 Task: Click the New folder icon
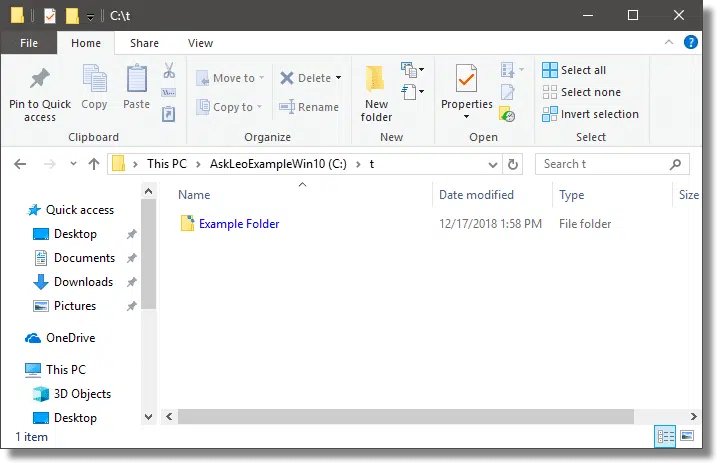[375, 79]
